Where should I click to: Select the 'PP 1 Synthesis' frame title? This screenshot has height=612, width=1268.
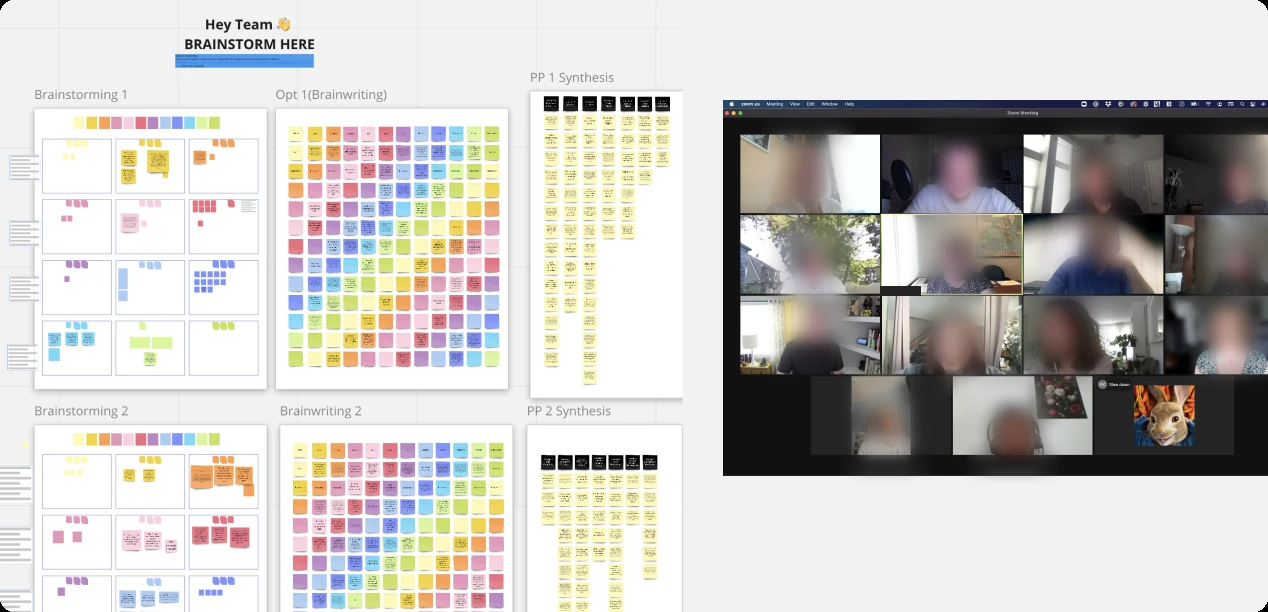tap(572, 78)
